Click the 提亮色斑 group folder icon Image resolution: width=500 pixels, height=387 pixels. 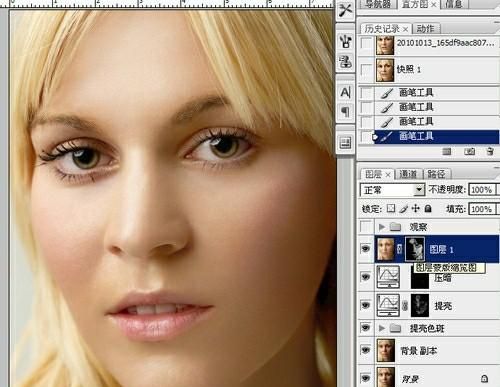click(395, 328)
